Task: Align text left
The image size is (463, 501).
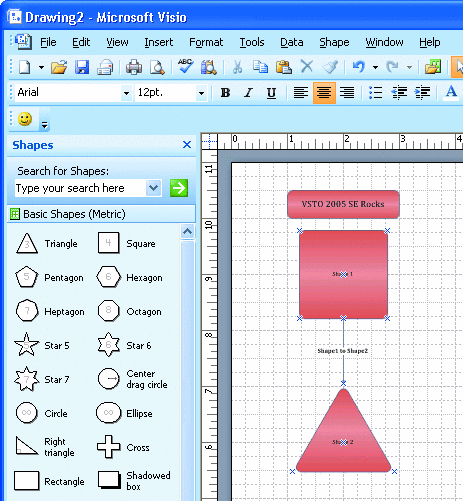Action: (x=301, y=93)
